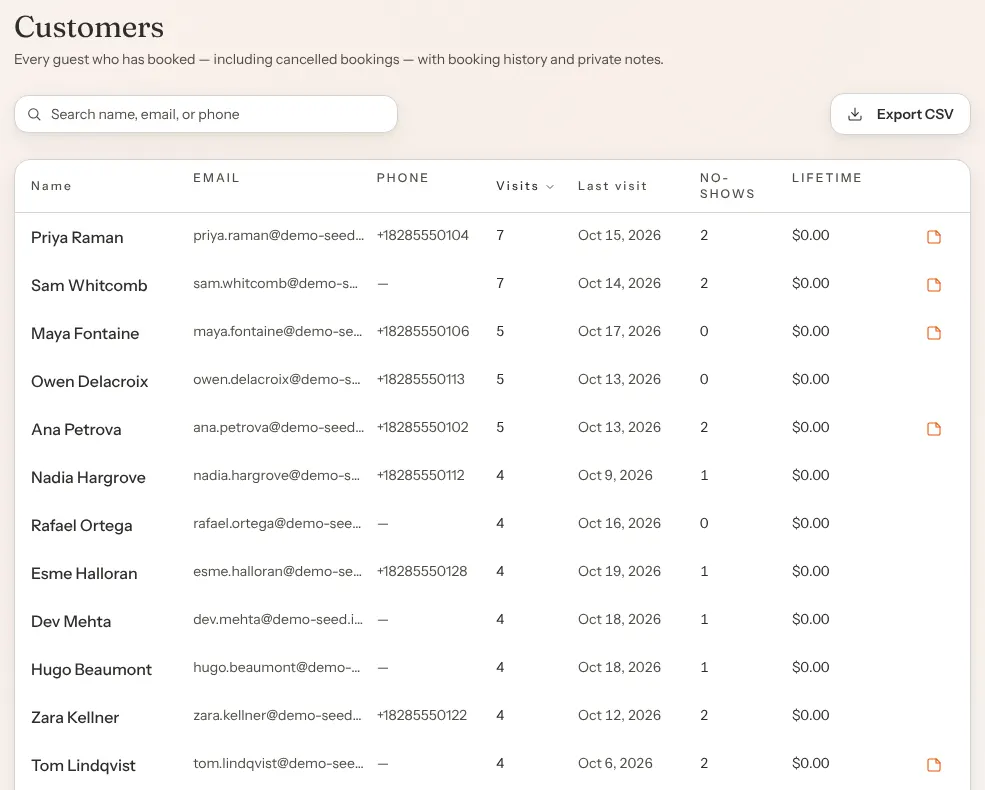
Task: Open customer Maya Fontaine
Action: 85,333
